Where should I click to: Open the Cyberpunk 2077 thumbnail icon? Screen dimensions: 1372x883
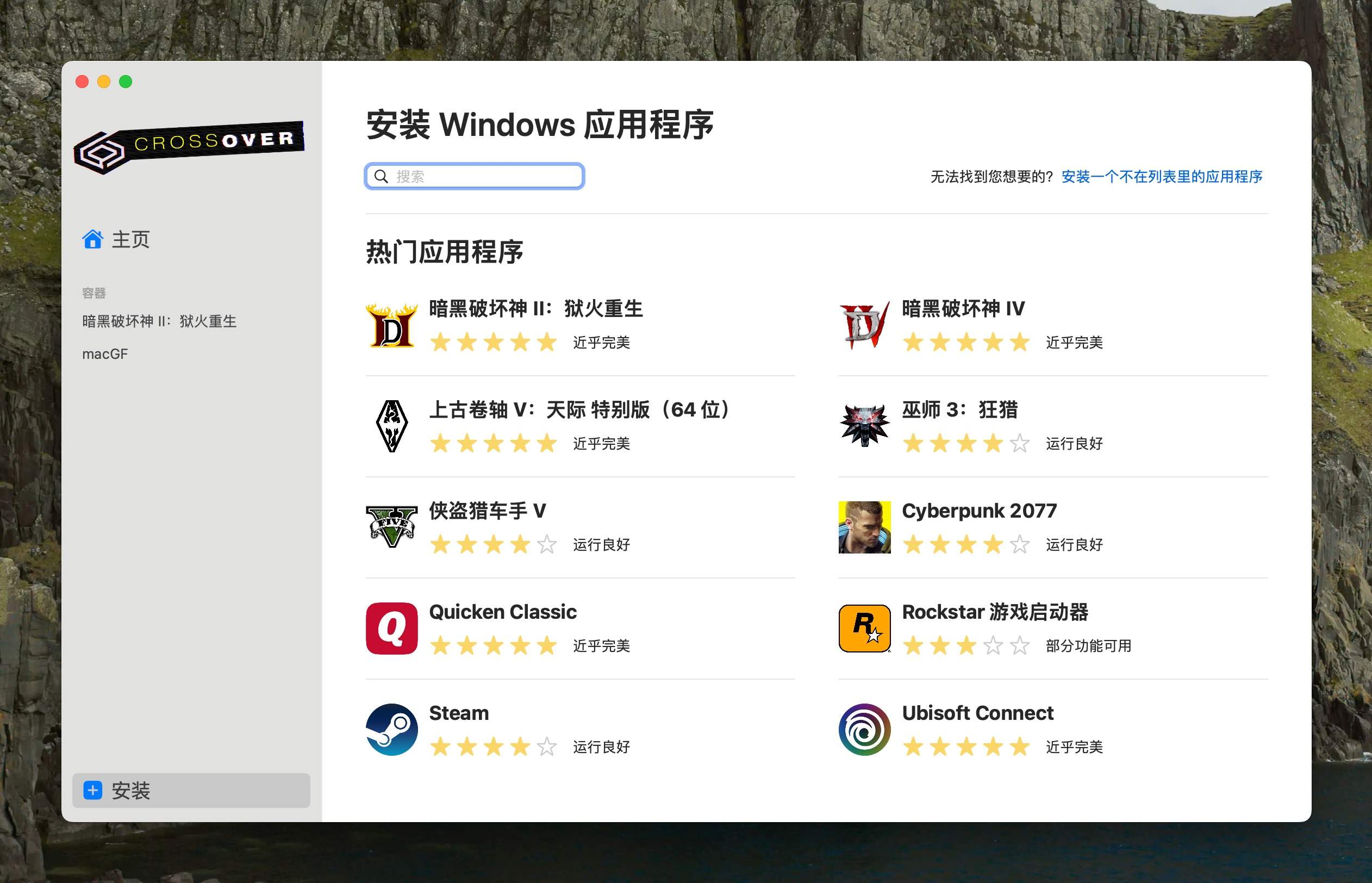coord(864,526)
